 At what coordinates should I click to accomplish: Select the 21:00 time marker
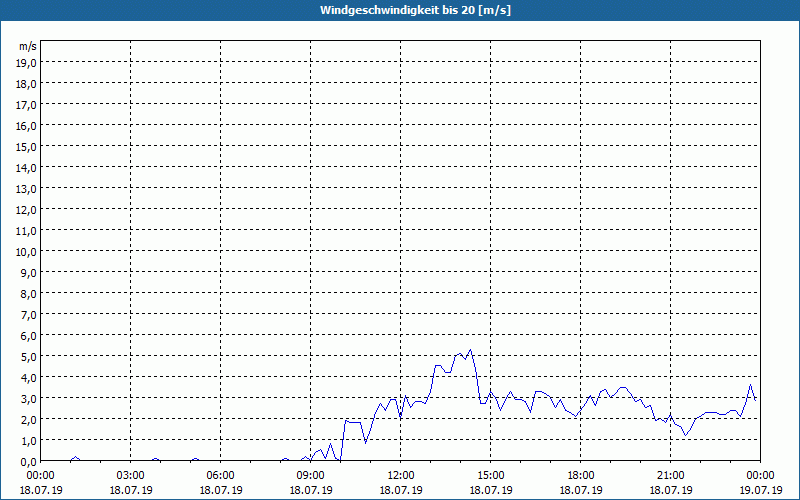point(671,475)
